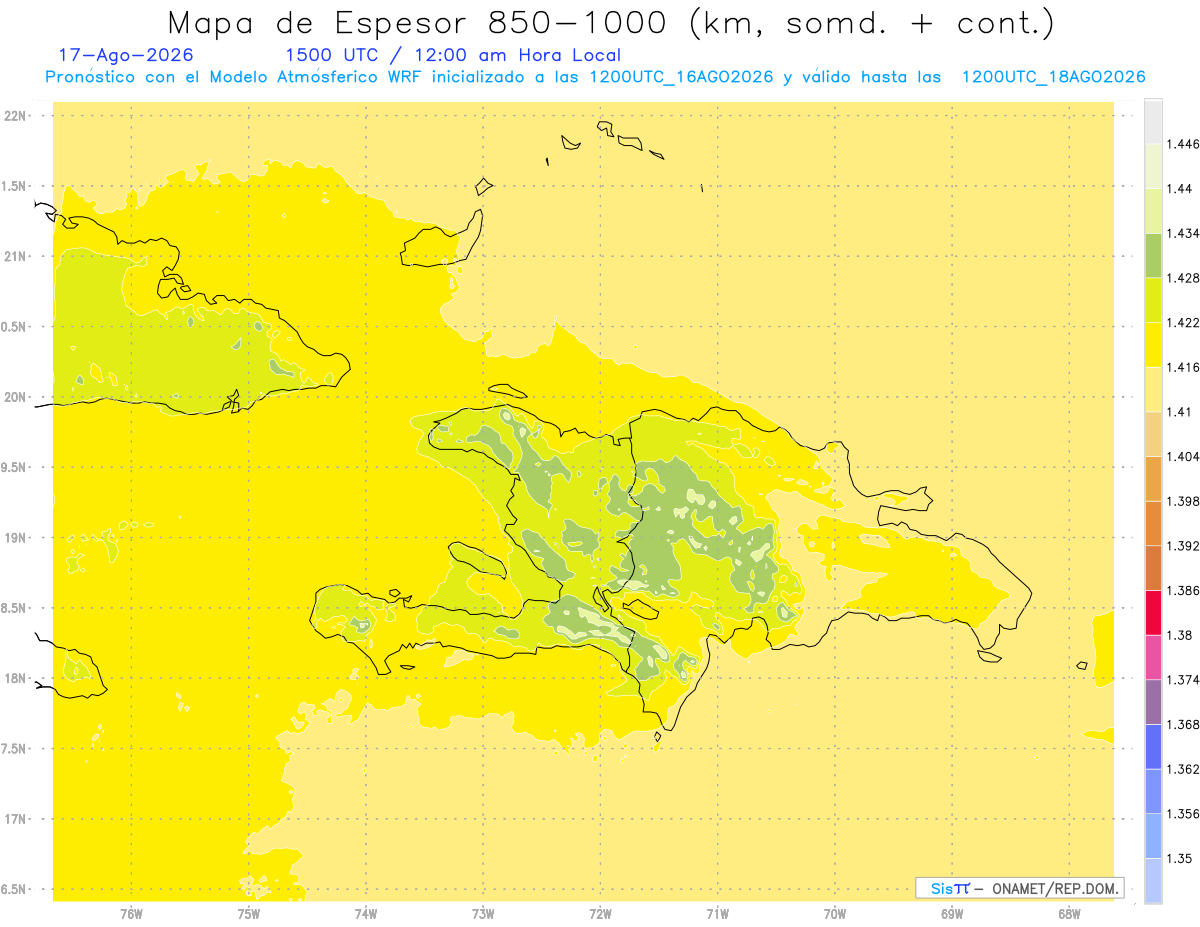Click the latitude axis label '9.5N'

15,467
